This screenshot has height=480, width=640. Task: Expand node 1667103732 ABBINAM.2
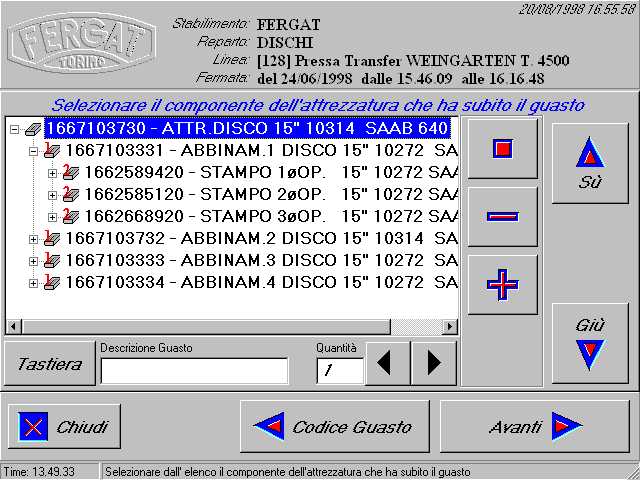tap(33, 239)
